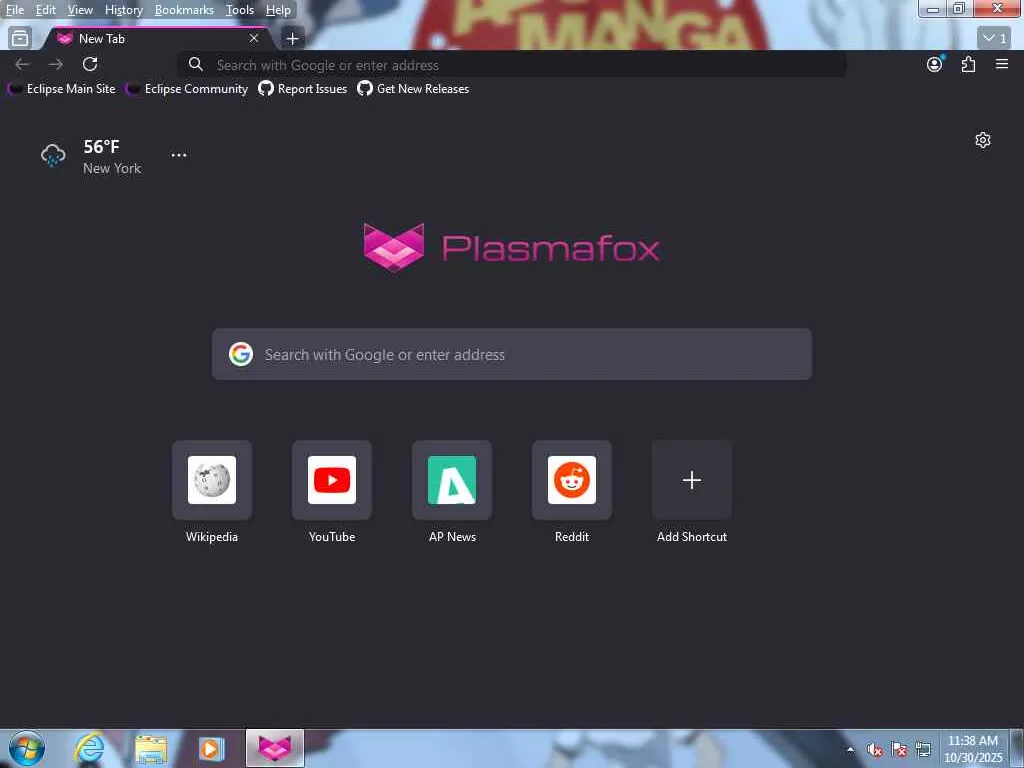Open Windows Explorer from taskbar
Screen dimensions: 1024x768
point(150,748)
